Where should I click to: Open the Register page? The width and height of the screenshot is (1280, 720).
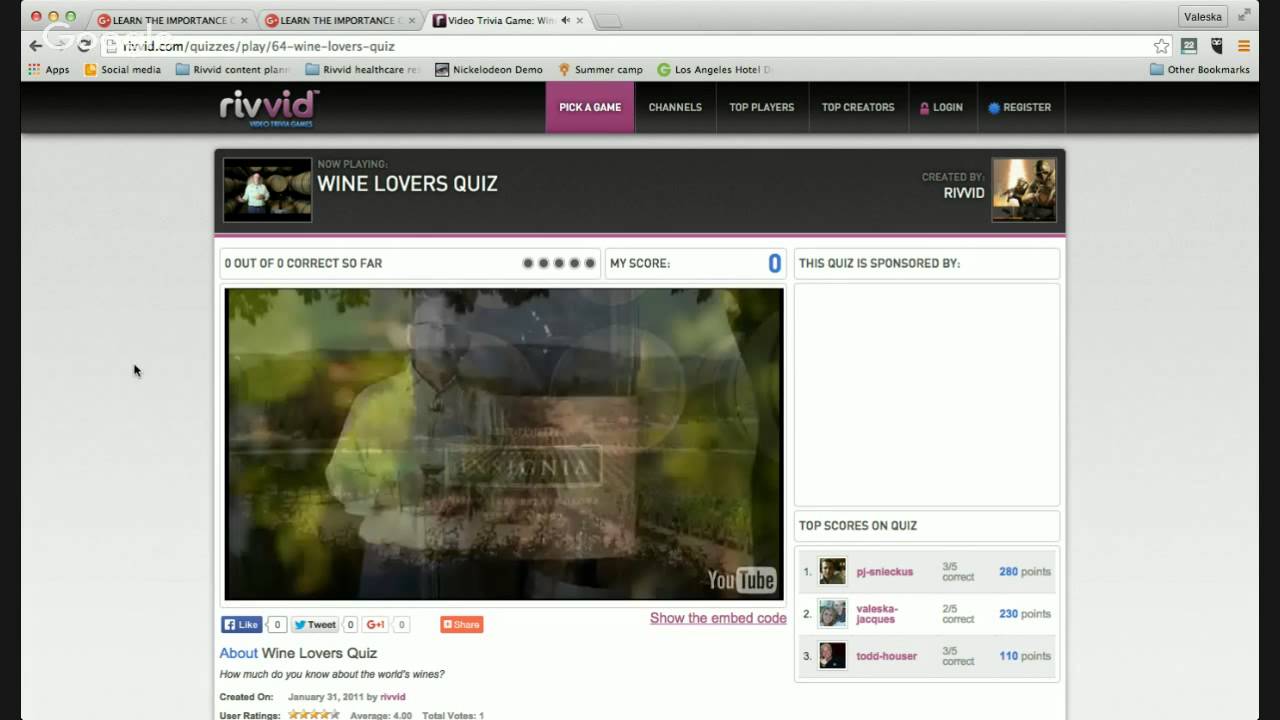(x=1019, y=107)
